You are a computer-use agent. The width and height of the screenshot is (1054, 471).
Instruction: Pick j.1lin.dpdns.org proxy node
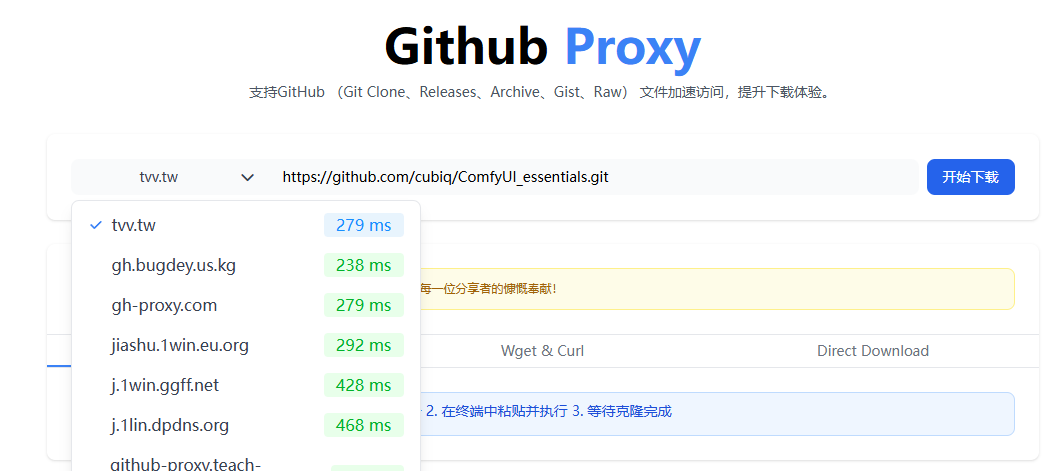click(246, 425)
